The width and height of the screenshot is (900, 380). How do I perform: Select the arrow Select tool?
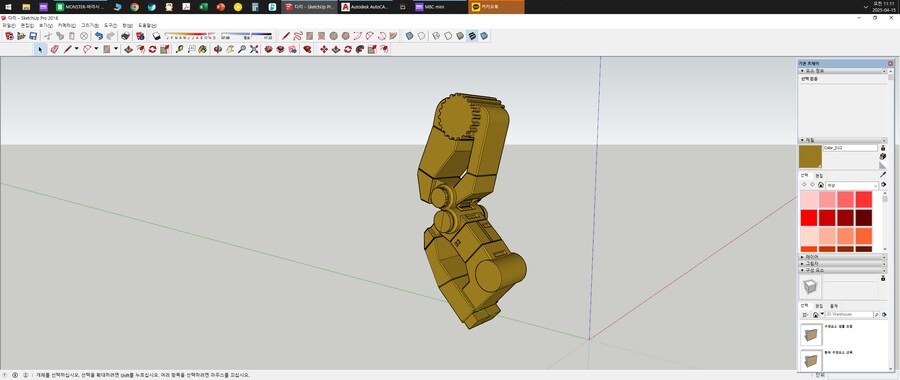[40, 49]
